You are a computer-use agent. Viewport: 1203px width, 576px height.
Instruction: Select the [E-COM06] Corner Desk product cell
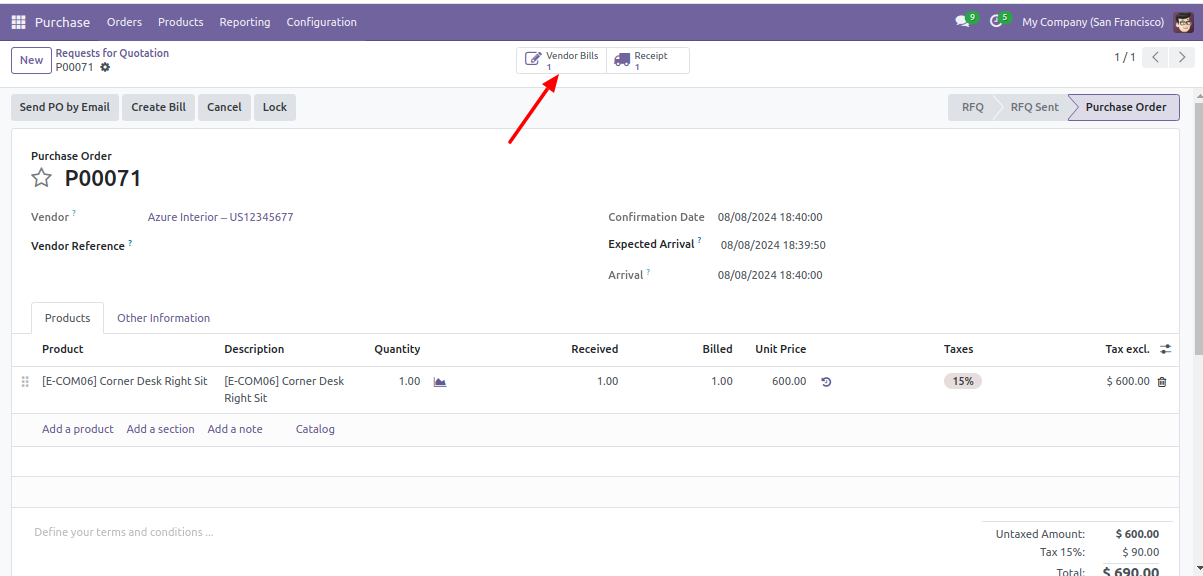[x=125, y=381]
